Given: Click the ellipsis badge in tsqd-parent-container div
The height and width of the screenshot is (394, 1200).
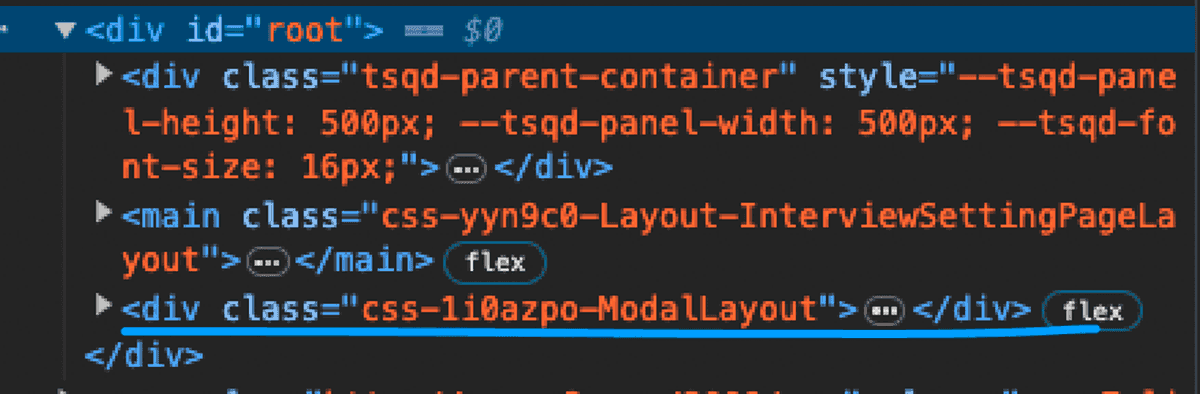Looking at the screenshot, I should click(466, 169).
